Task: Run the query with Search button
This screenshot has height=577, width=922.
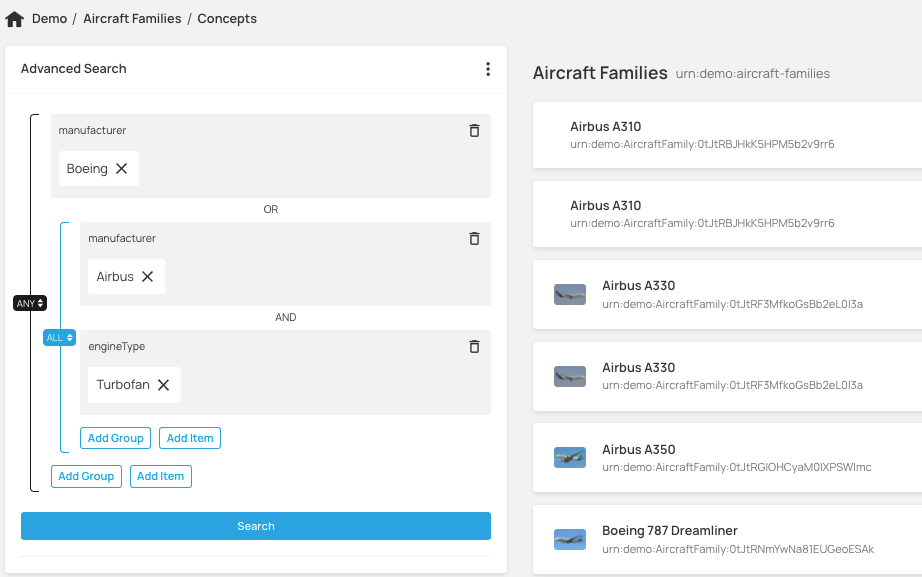Action: (x=256, y=526)
